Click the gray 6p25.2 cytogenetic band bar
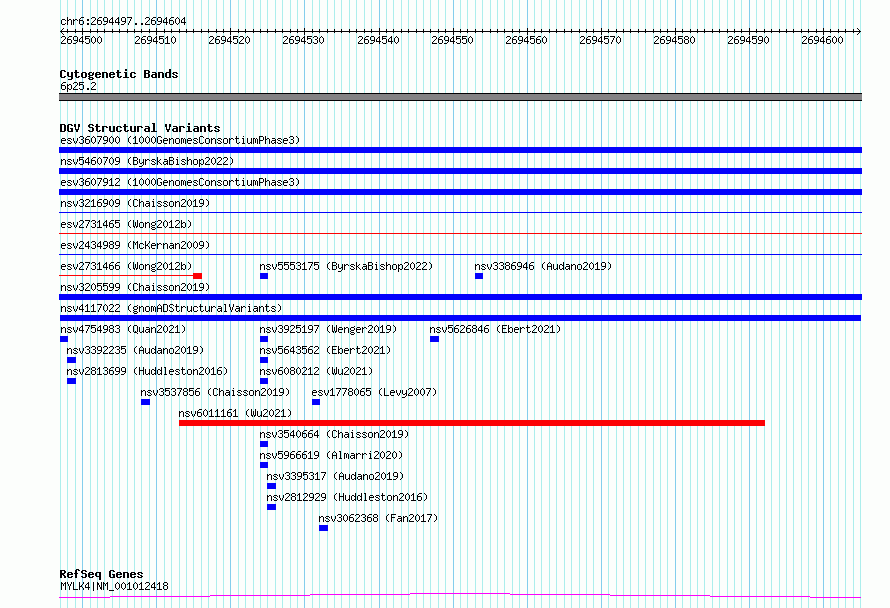Screen dimensions: 890x608 (x=460, y=97)
